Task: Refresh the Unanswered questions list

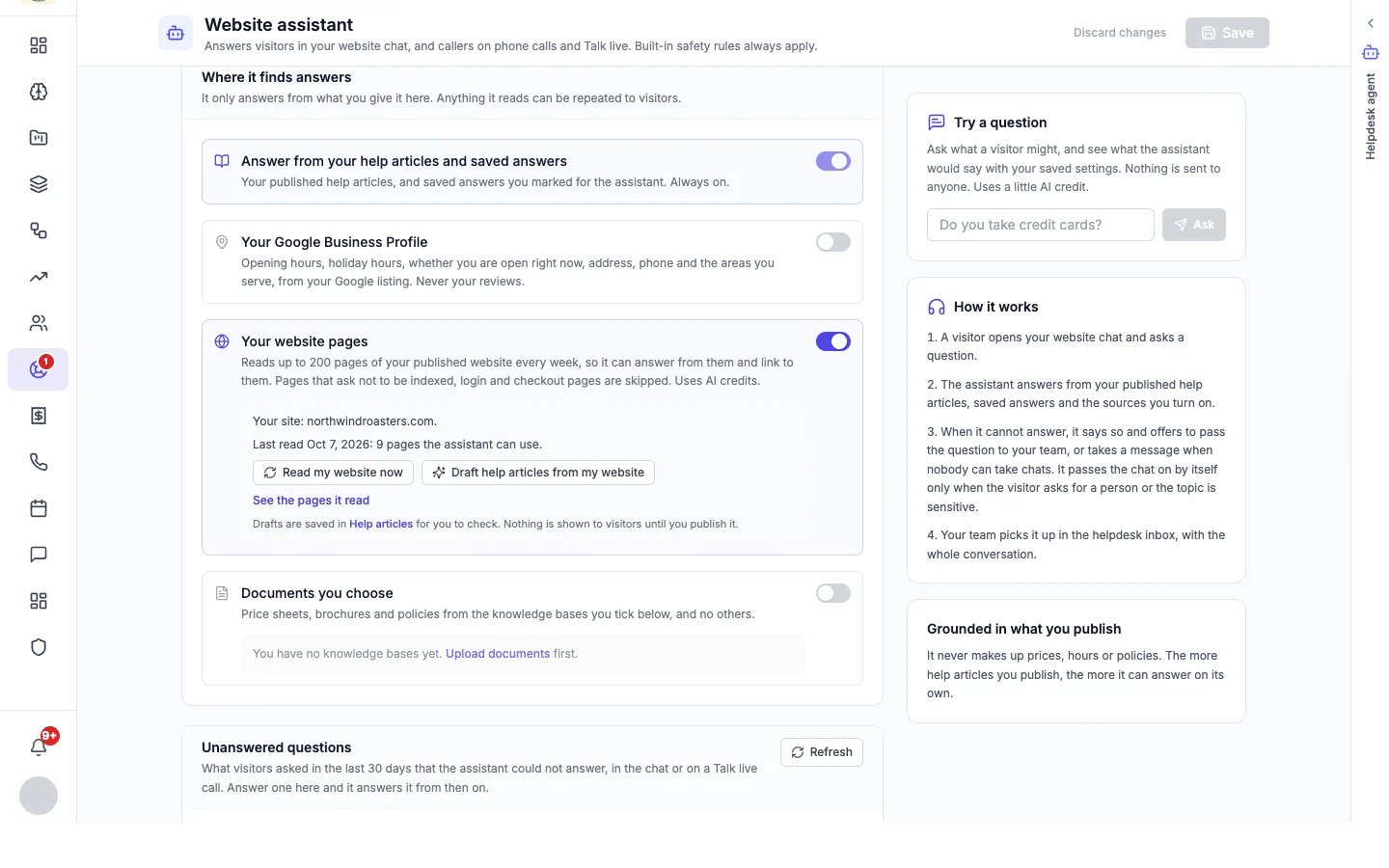Action: 822,752
